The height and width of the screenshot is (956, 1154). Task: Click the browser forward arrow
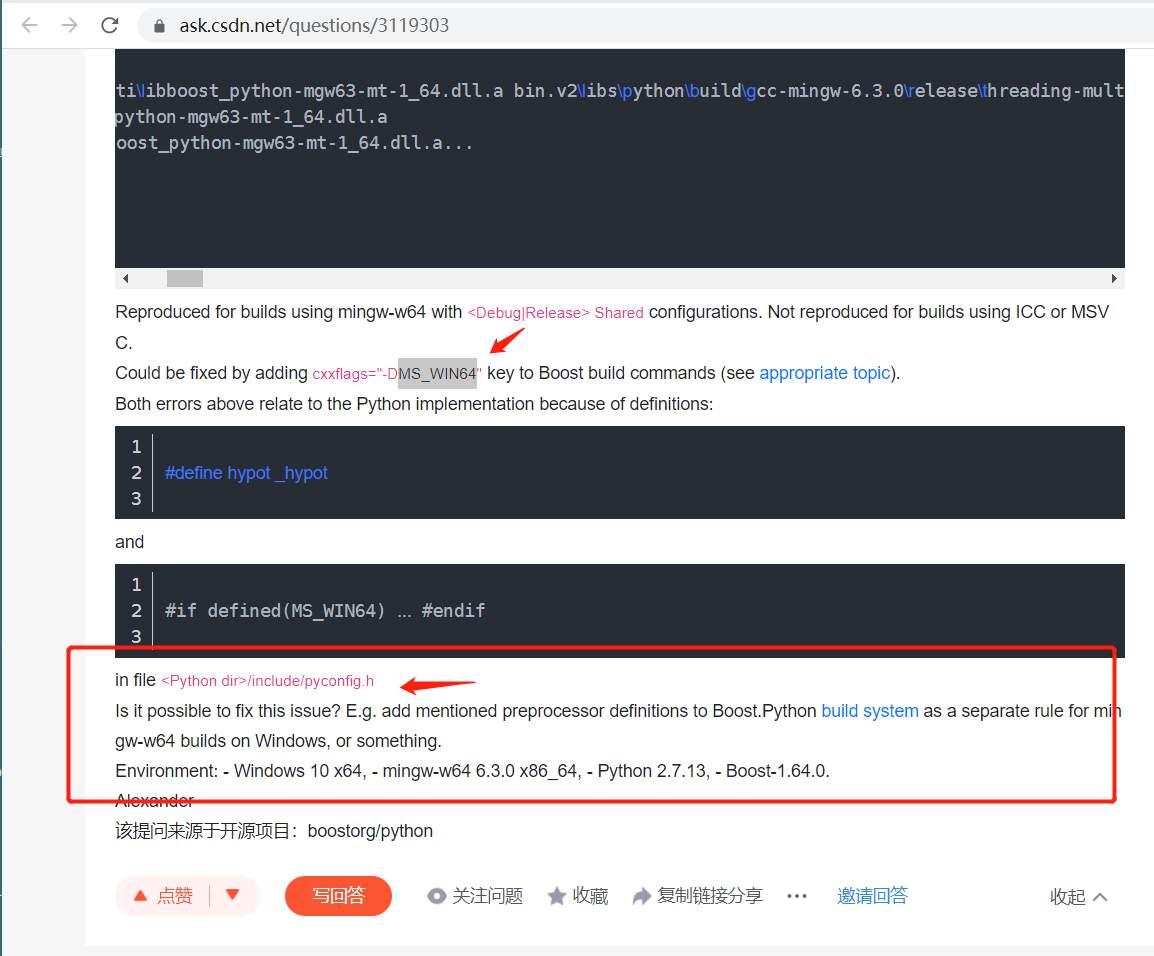(x=69, y=26)
